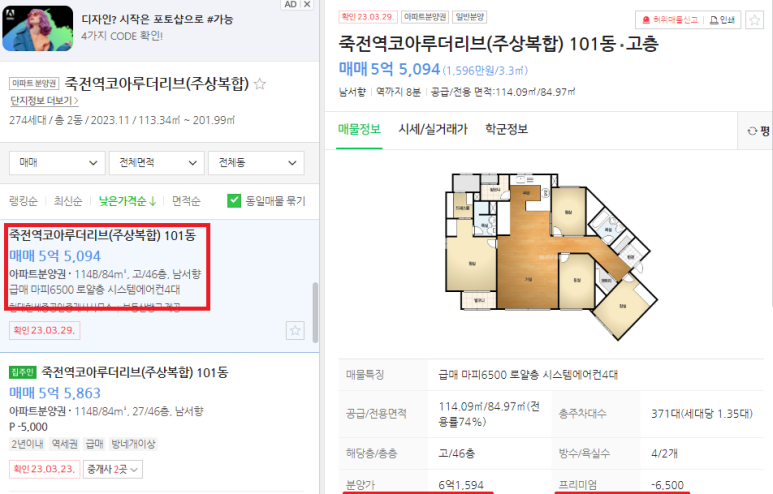Click the star icon in first listing card
Viewport: 773px width, 494px height.
tap(295, 330)
